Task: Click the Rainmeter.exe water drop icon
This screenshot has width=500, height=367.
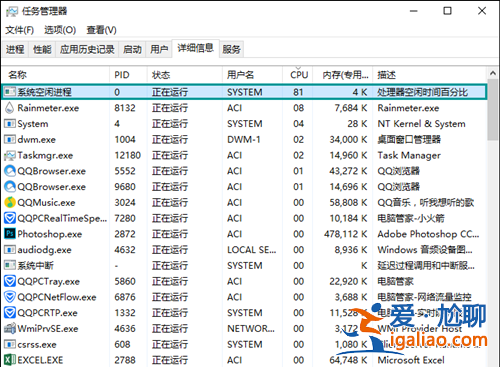Action: [10, 108]
